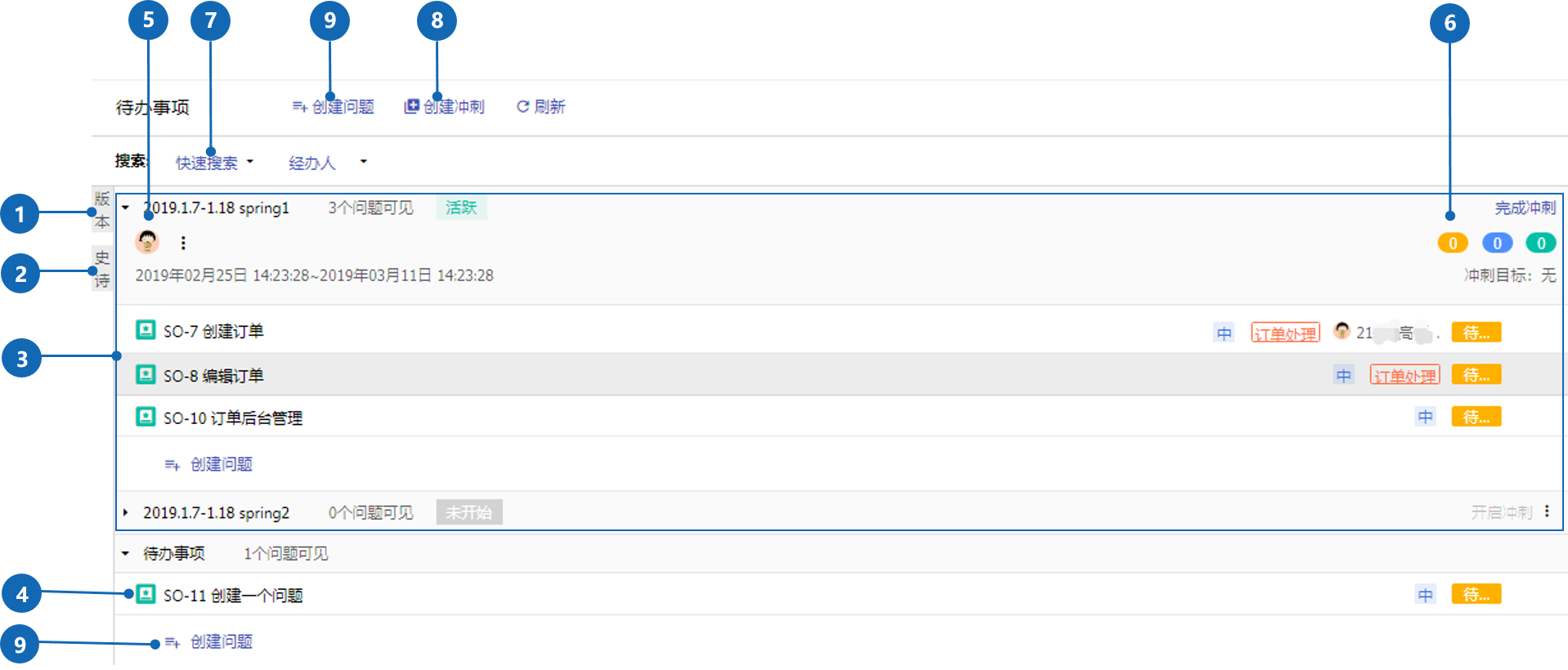This screenshot has height=670, width=1568.
Task: Click the 未开始 status tag
Action: click(469, 512)
